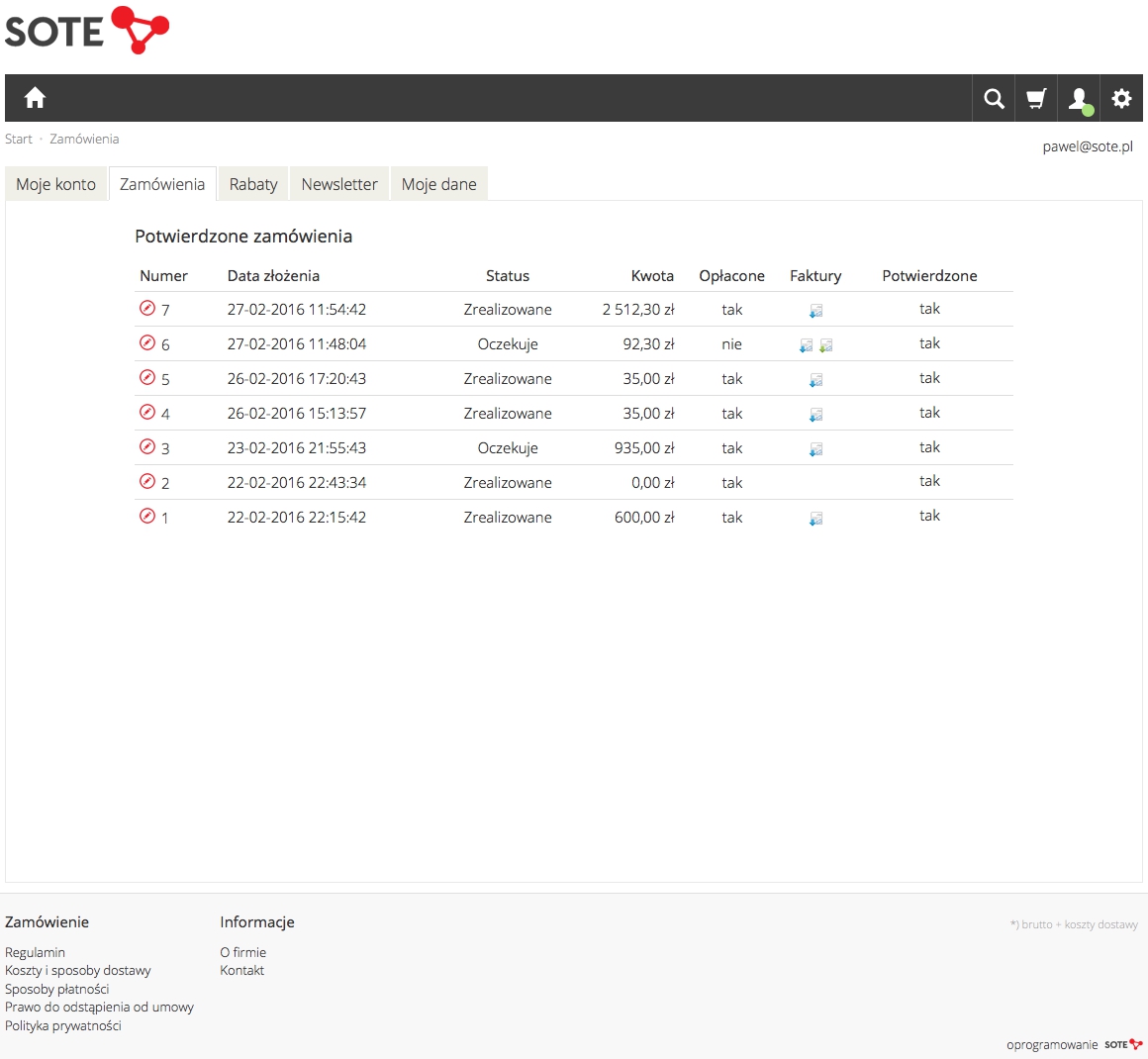This screenshot has height=1059, width=1148.
Task: Click the date 26-02-2016 15:13:57
Action: (297, 413)
